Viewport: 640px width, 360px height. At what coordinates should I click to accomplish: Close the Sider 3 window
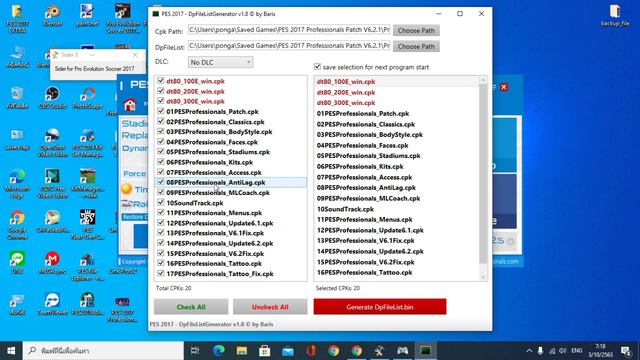135,54
